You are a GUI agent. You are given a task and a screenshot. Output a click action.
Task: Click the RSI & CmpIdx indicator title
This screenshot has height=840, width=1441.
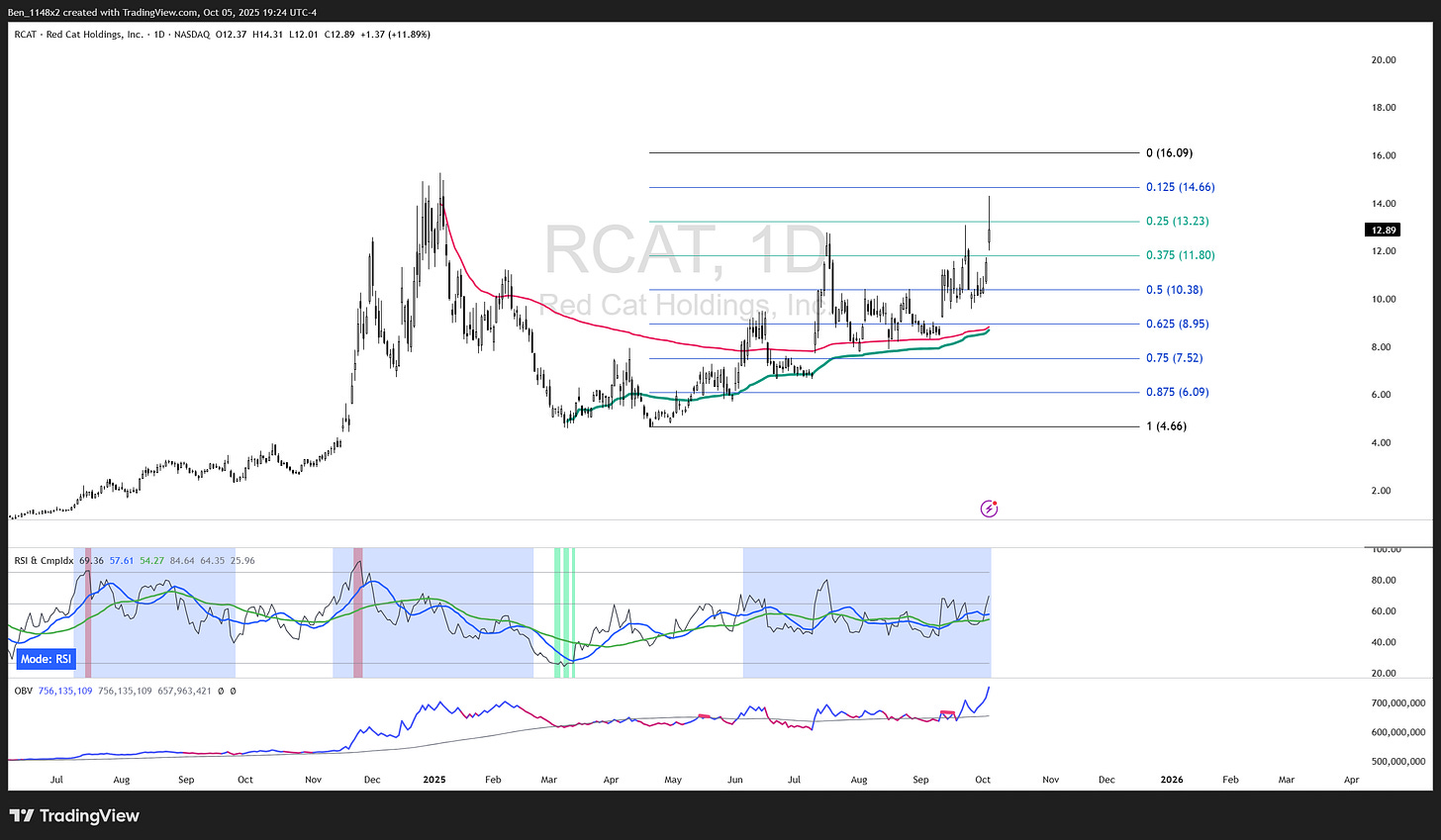click(44, 561)
